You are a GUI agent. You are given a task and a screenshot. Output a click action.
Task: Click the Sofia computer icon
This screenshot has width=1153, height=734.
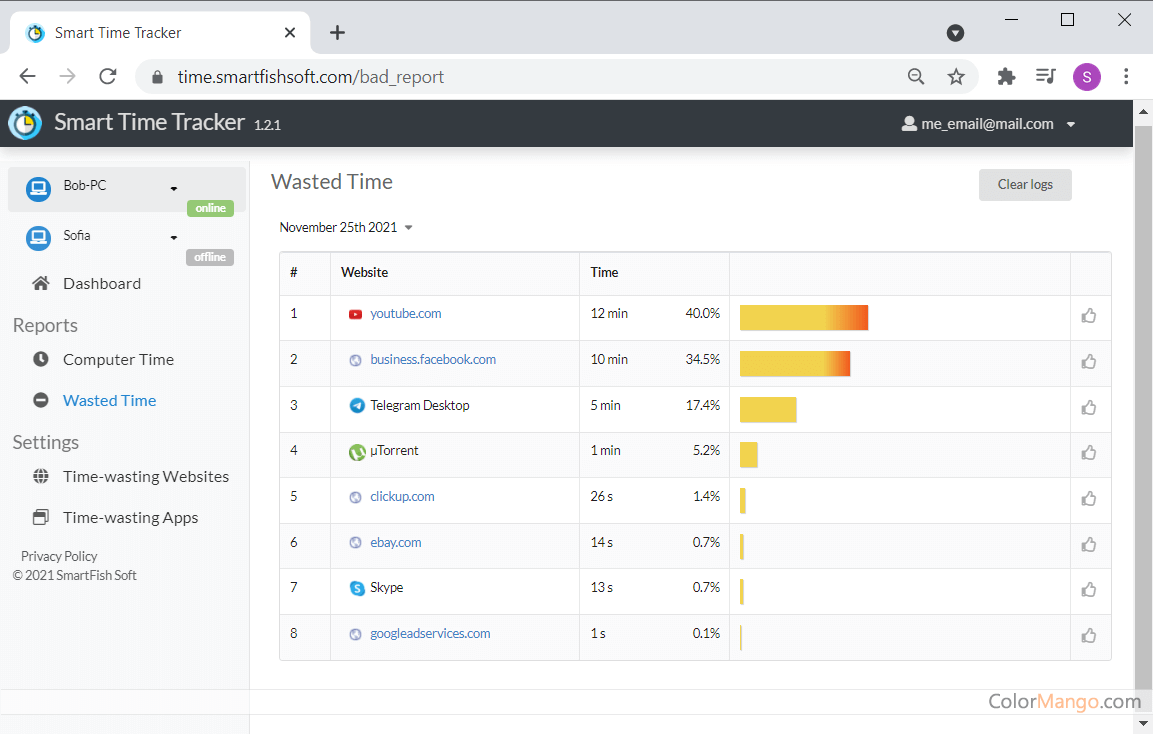click(38, 238)
